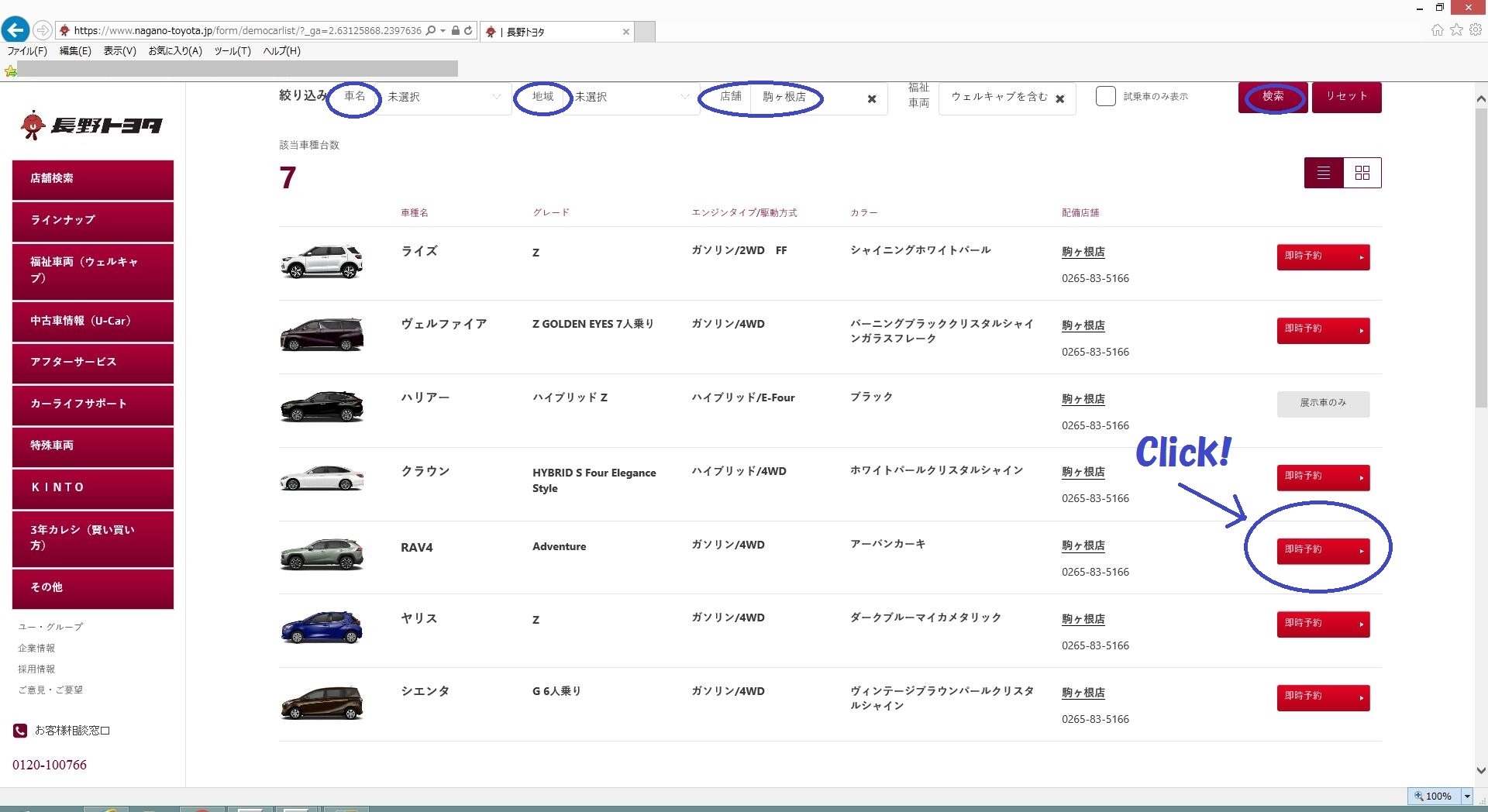
Task: Open ラインナップ in the sidebar
Action: point(93,221)
